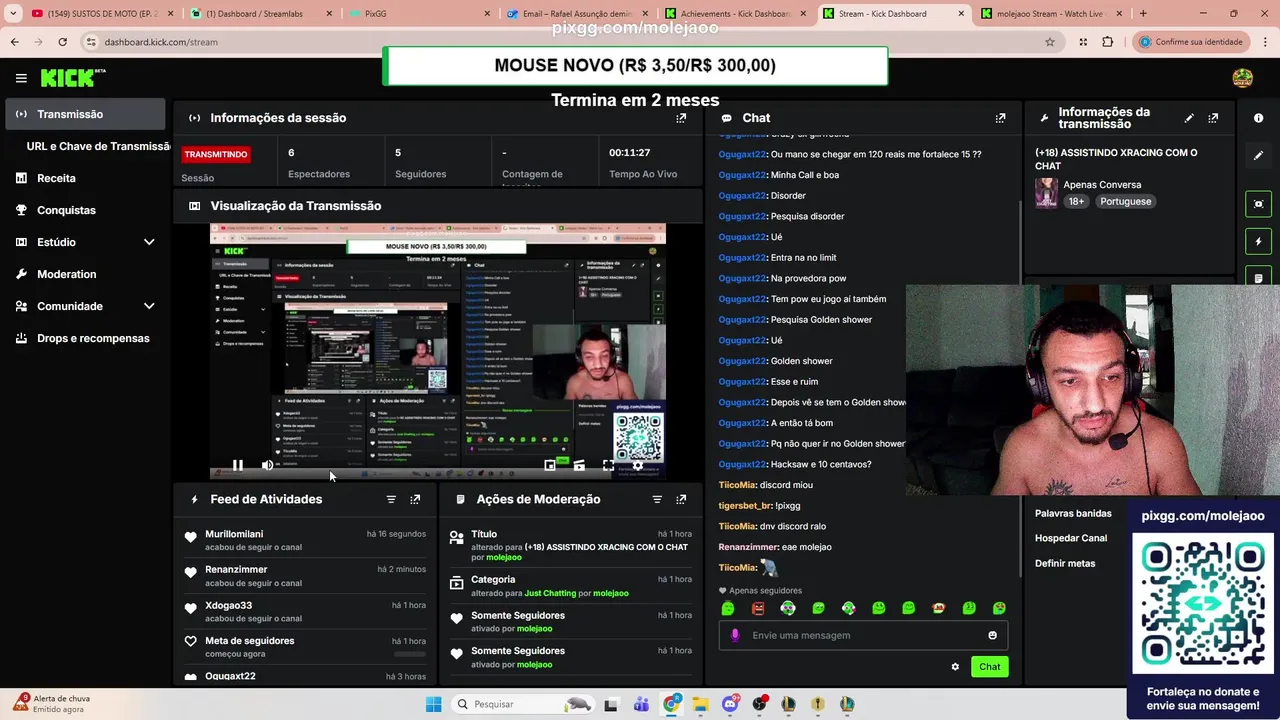Image resolution: width=1280 pixels, height=720 pixels.
Task: Click the camera-frame icon in right rail
Action: click(x=1258, y=204)
